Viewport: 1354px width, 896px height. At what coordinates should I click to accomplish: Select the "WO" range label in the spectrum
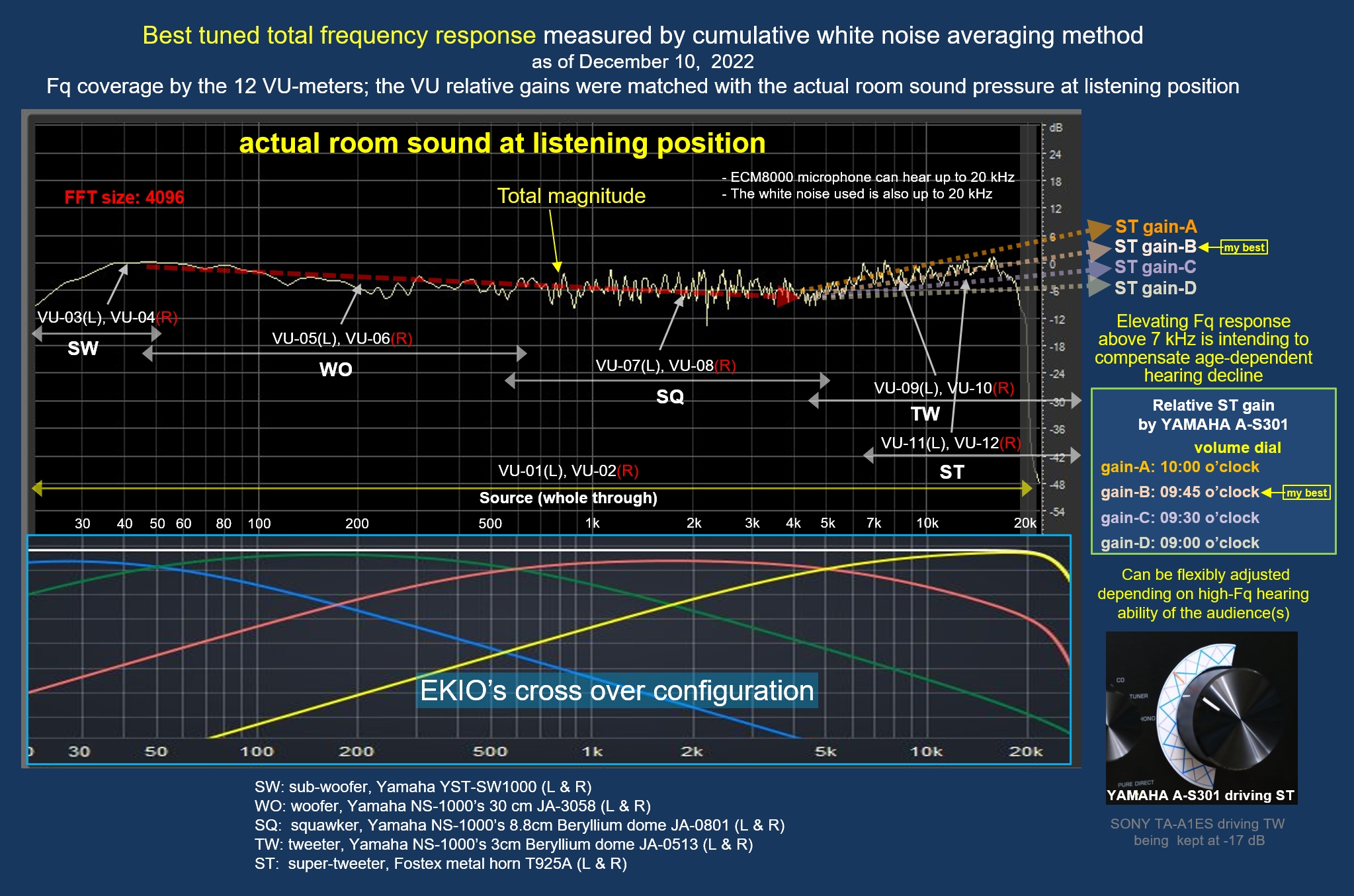point(336,370)
